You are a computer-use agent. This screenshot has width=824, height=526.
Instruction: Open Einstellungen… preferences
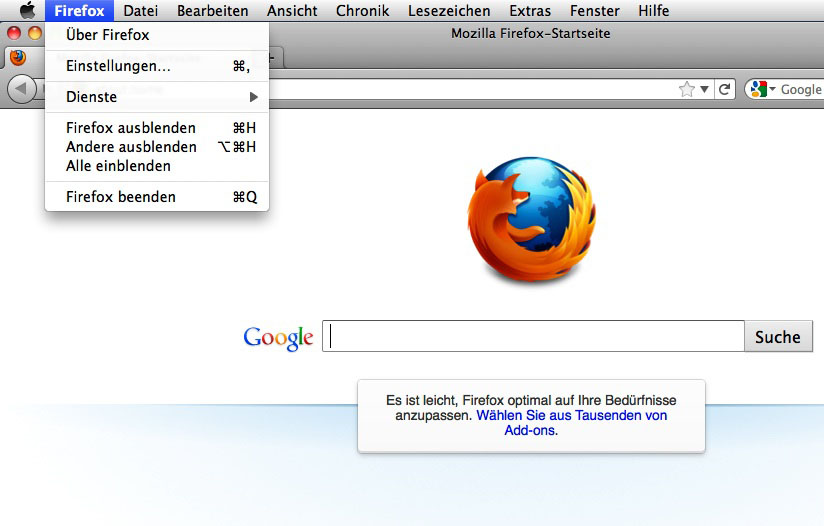(x=157, y=66)
